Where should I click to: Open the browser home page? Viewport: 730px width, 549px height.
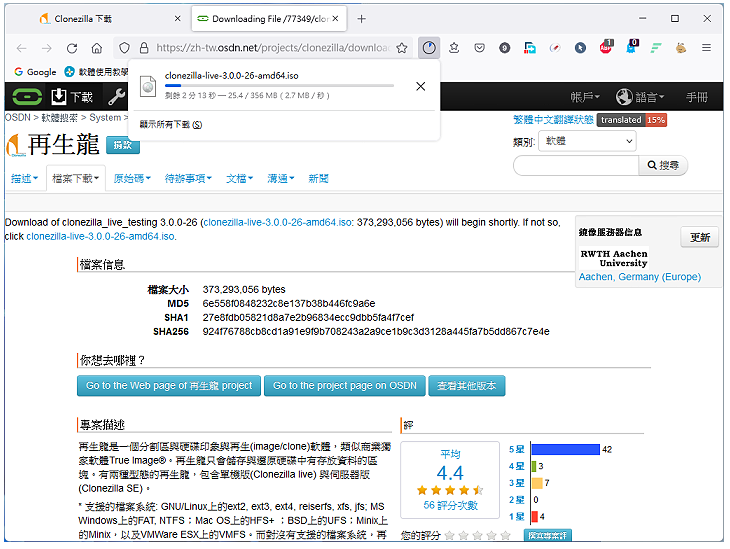click(x=96, y=48)
